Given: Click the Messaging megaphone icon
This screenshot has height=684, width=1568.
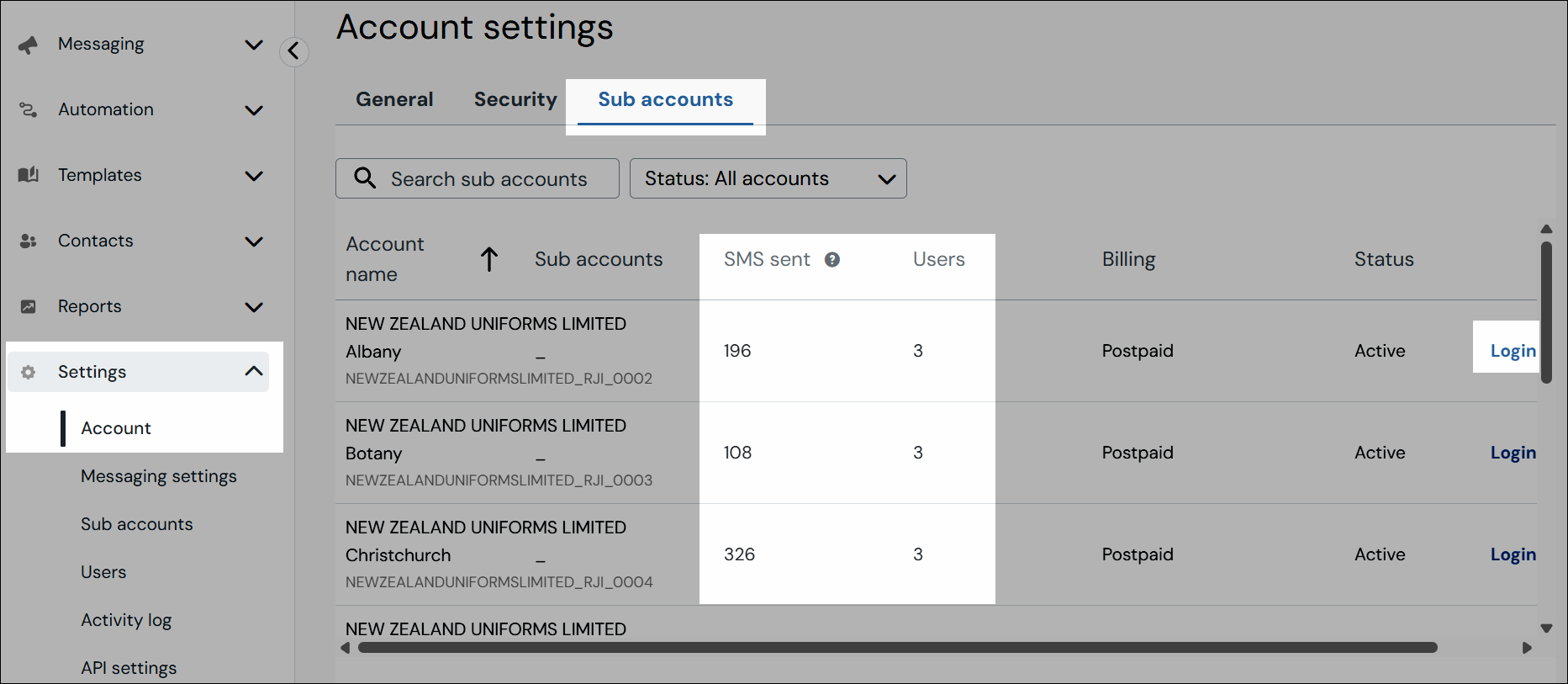Looking at the screenshot, I should pos(29,45).
